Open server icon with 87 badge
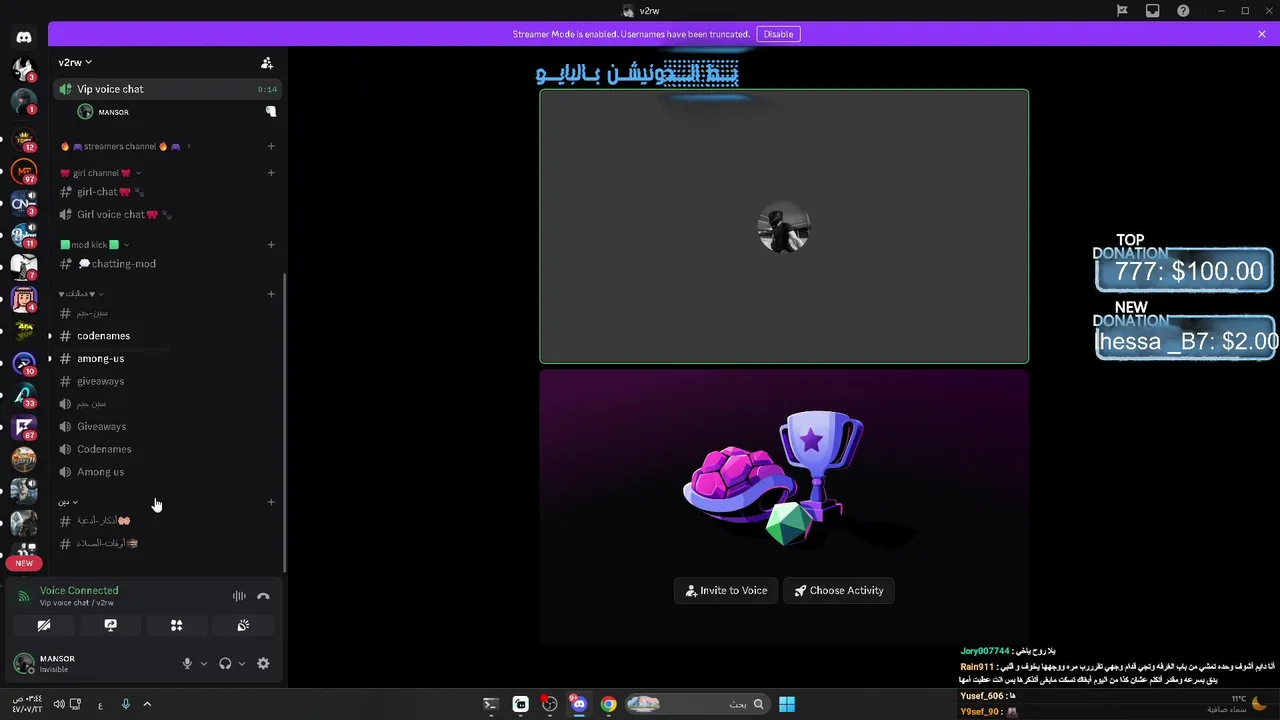Image resolution: width=1280 pixels, height=720 pixels. [x=24, y=427]
